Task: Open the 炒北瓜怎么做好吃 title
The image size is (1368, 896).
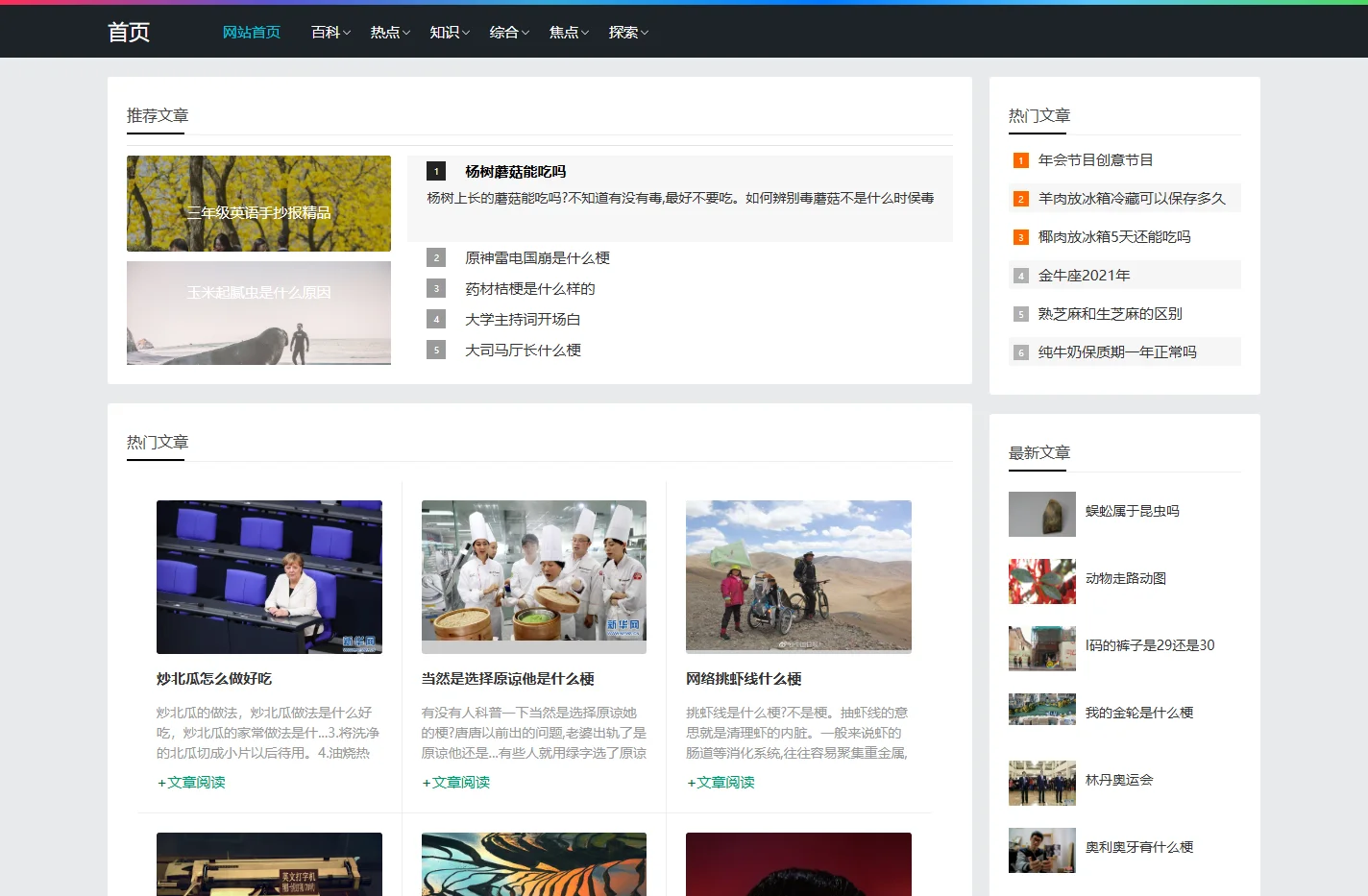Action: tap(214, 679)
